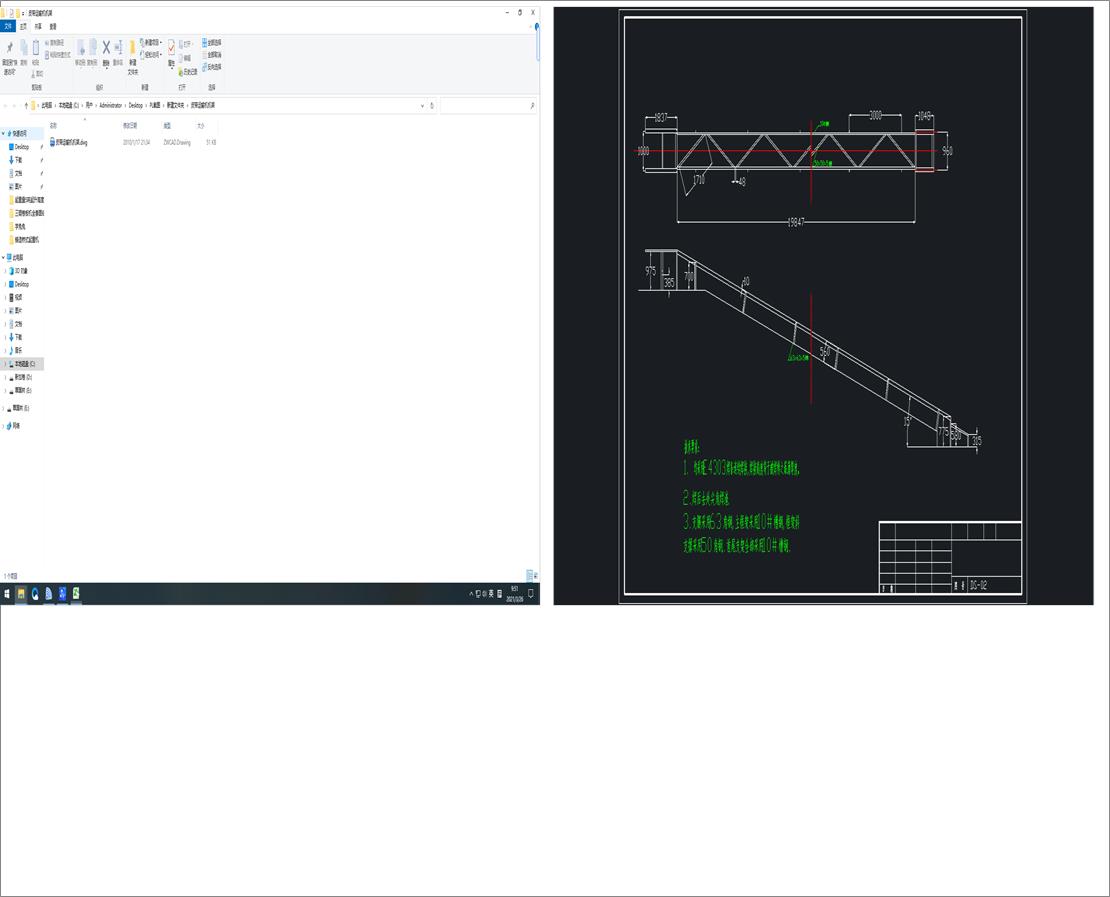Open the Easy access dropdown
This screenshot has width=1110, height=897.
click(x=151, y=55)
